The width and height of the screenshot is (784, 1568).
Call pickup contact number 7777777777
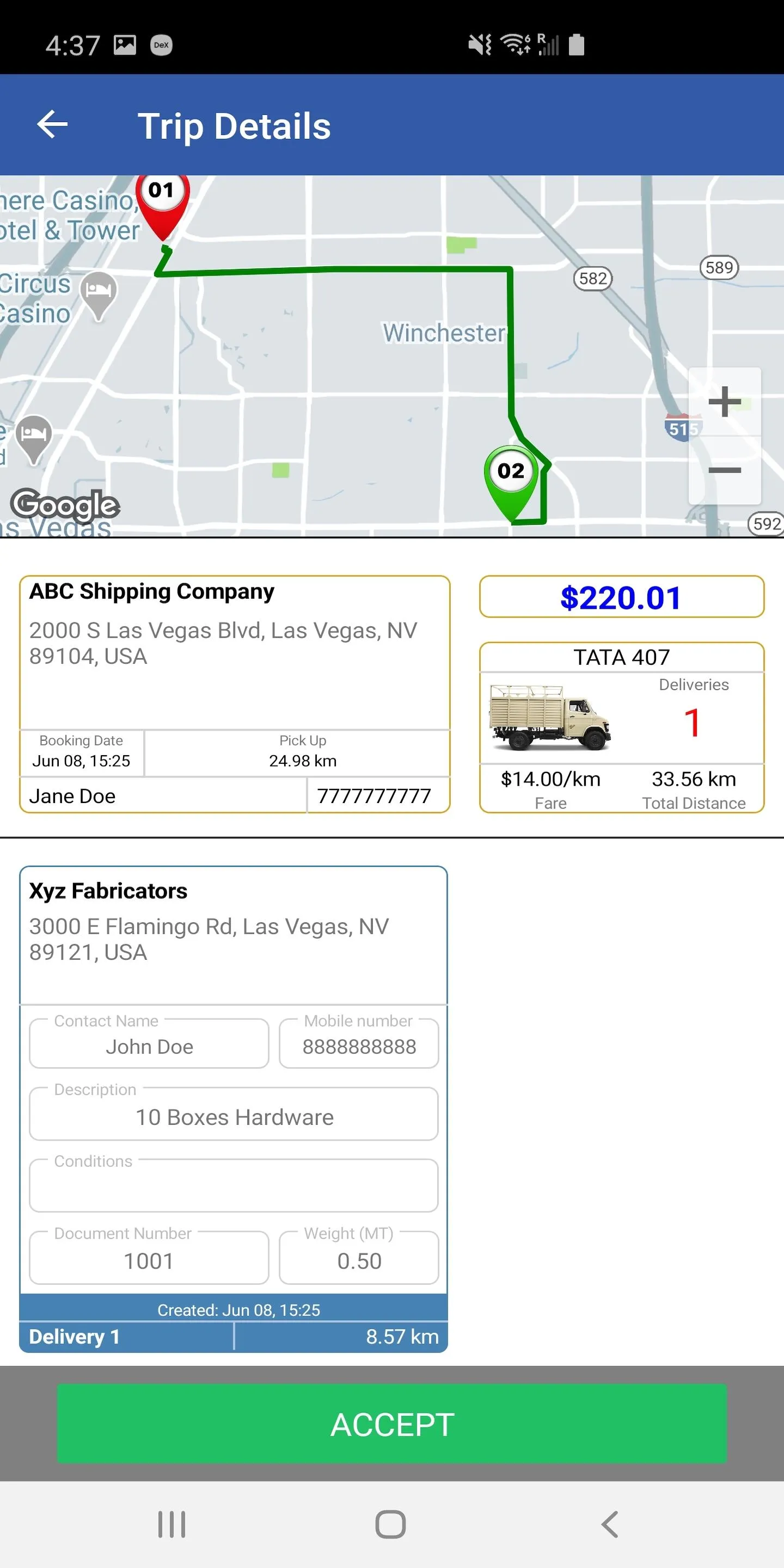[375, 795]
